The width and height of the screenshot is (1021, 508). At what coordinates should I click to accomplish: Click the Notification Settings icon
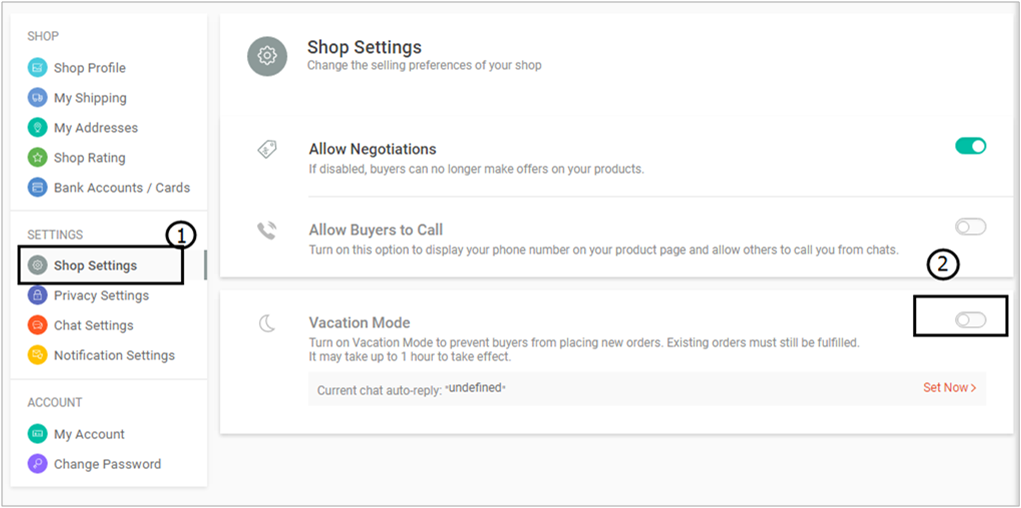point(38,355)
